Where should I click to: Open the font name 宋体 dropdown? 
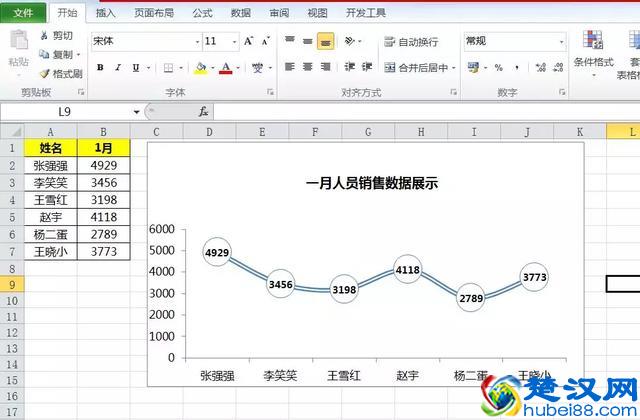[198, 42]
